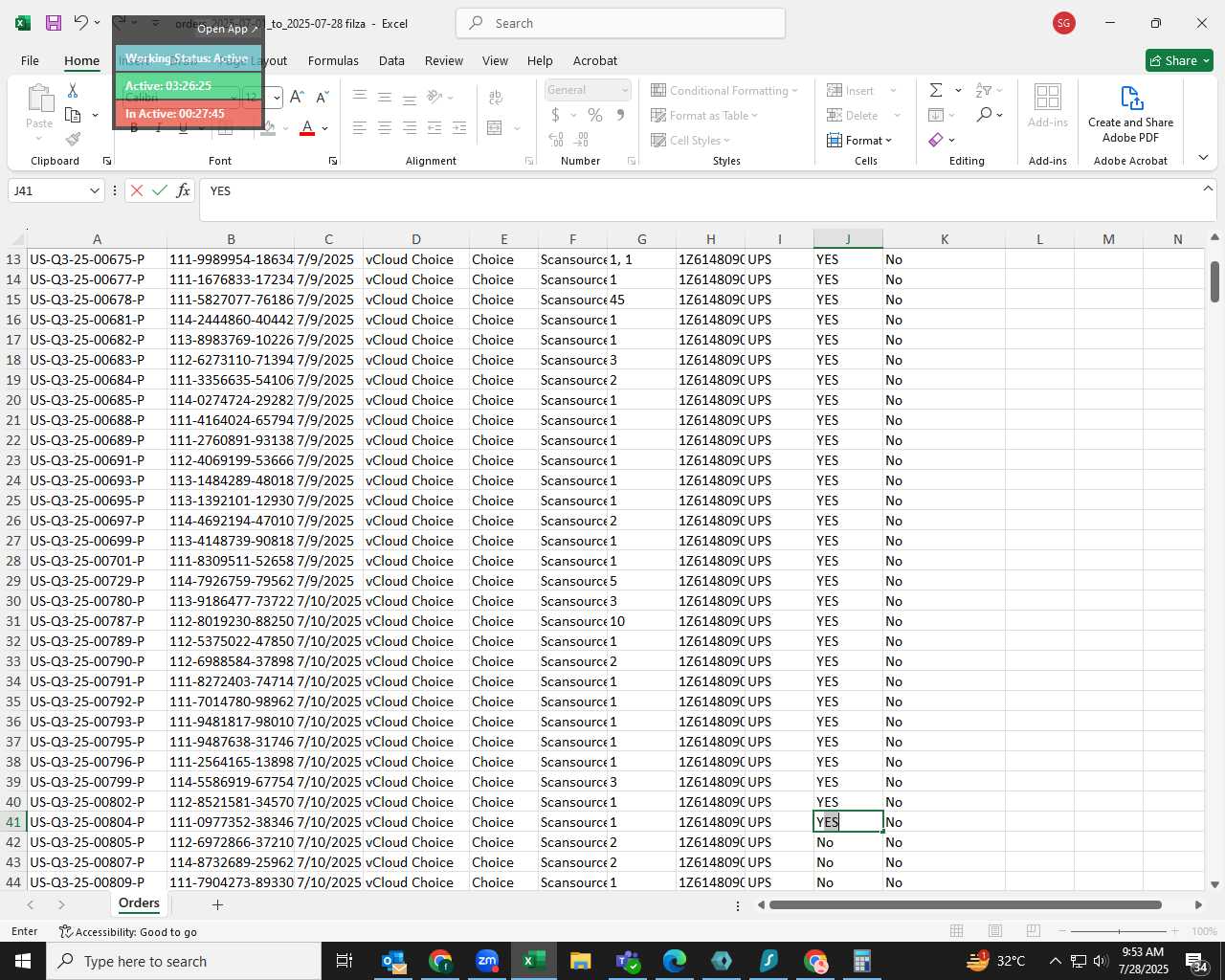Screen dimensions: 1225x980
Task: Expand the formula bar chevron
Action: pos(1208,189)
